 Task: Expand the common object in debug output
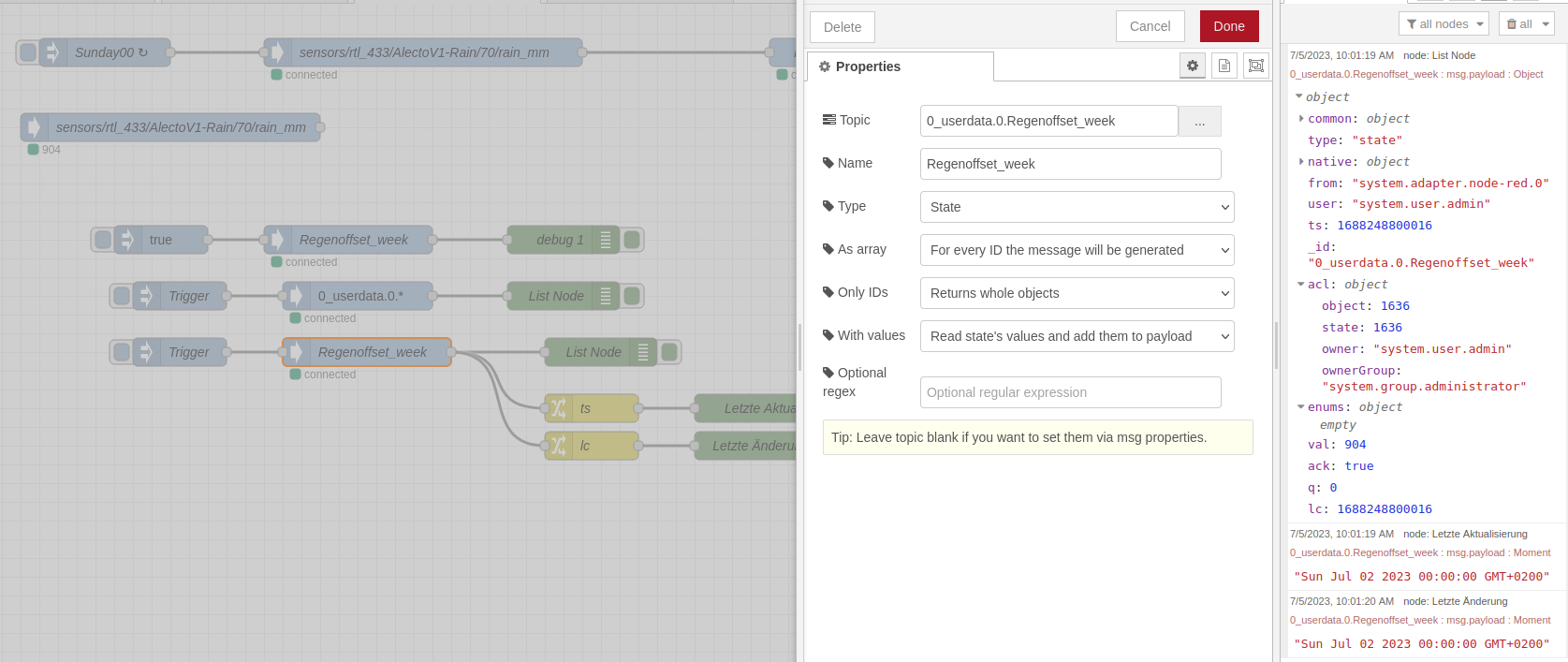click(x=1301, y=119)
